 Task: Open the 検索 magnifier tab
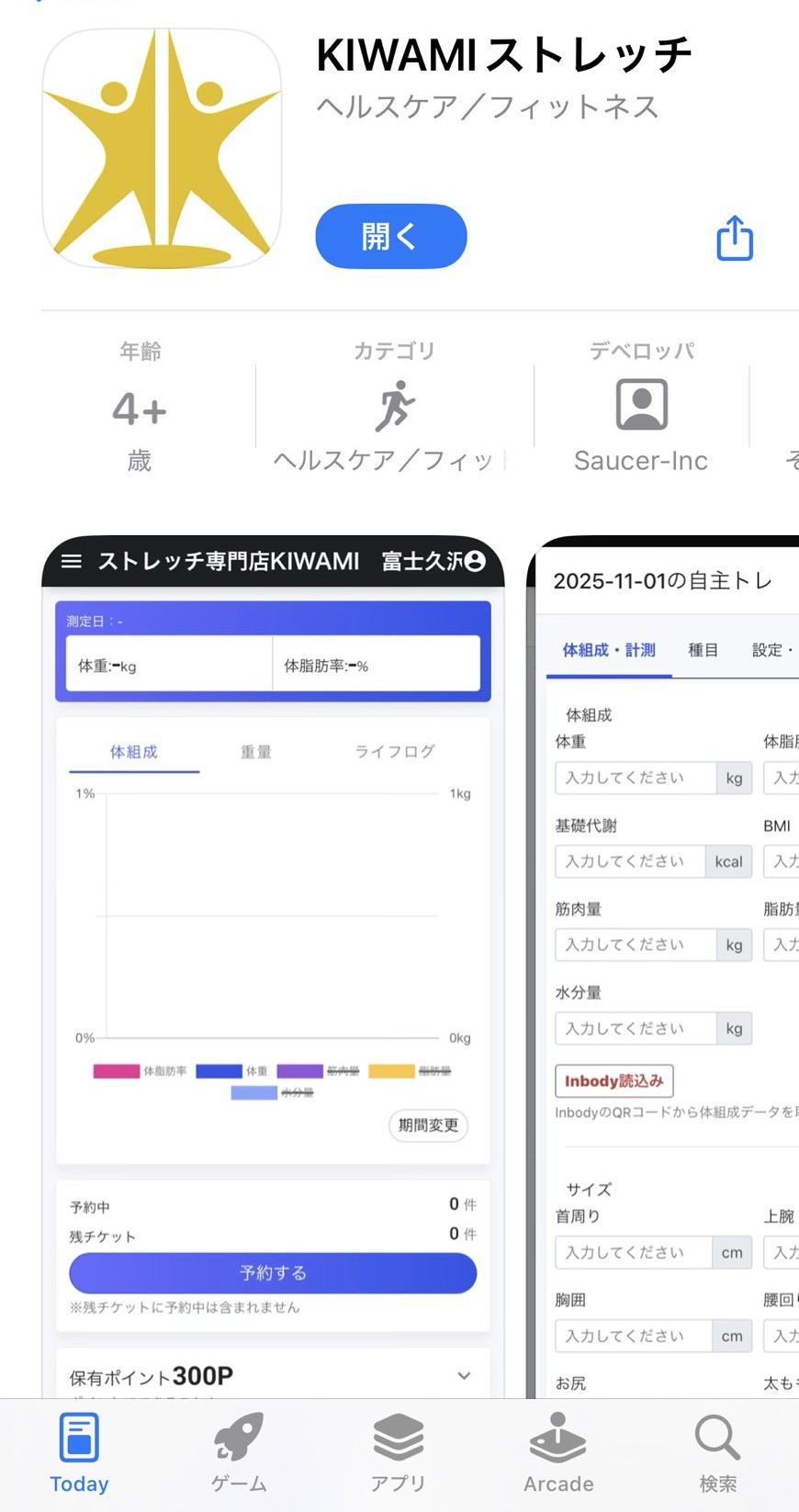[718, 1452]
